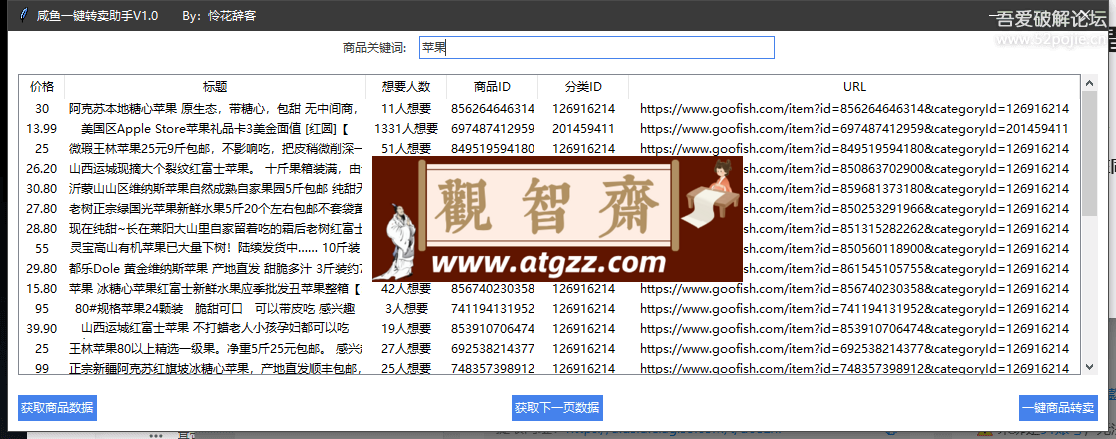The width and height of the screenshot is (1116, 439).
Task: Select row titled 现在纯甜~长在莱阳大山里
Action: click(x=549, y=228)
